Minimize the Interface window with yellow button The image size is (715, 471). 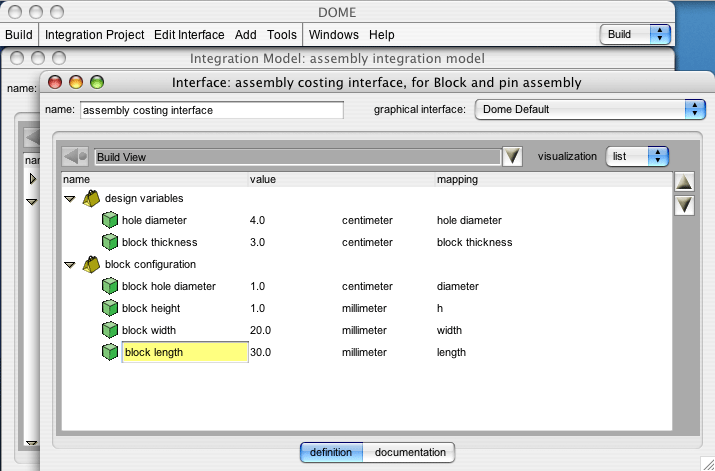[76, 83]
